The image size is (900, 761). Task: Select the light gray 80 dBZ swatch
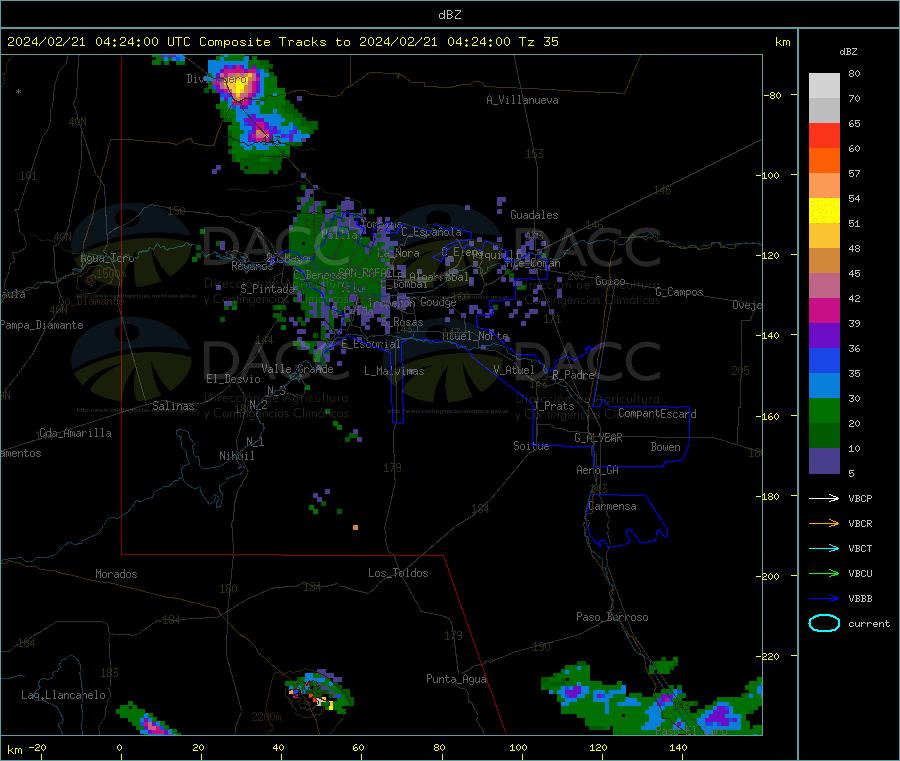824,86
